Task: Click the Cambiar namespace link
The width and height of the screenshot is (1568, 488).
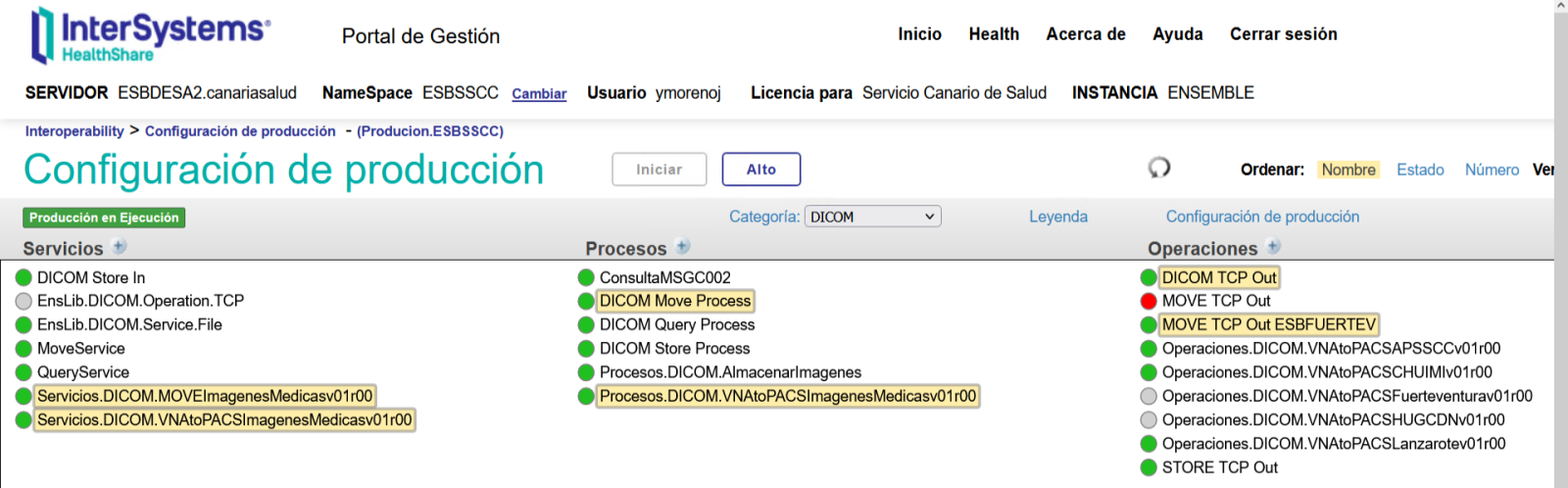Action: (539, 94)
